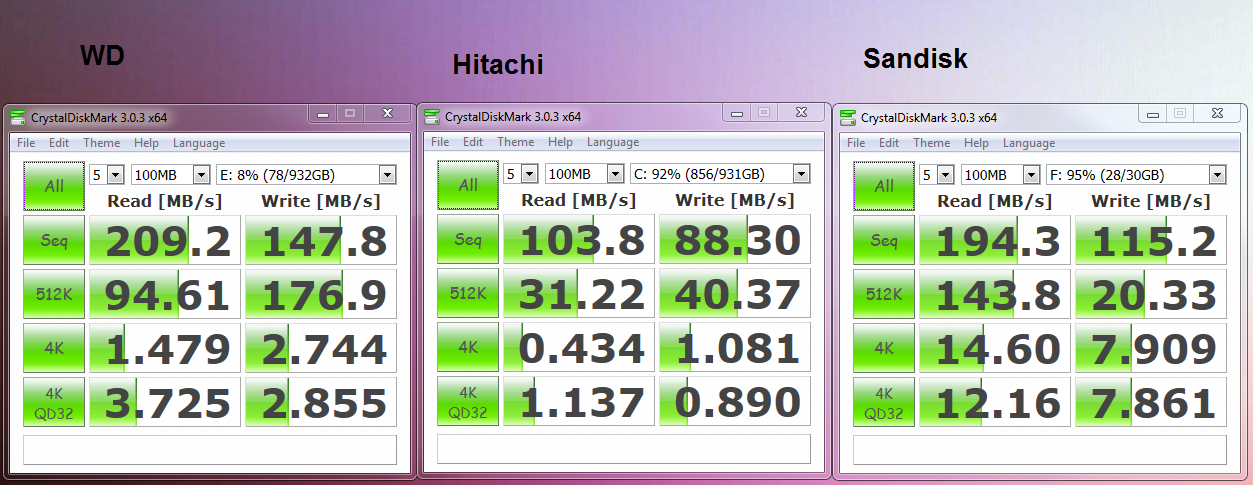Start the 512K test in the Sandisk window
The height and width of the screenshot is (485, 1253).
[x=884, y=294]
